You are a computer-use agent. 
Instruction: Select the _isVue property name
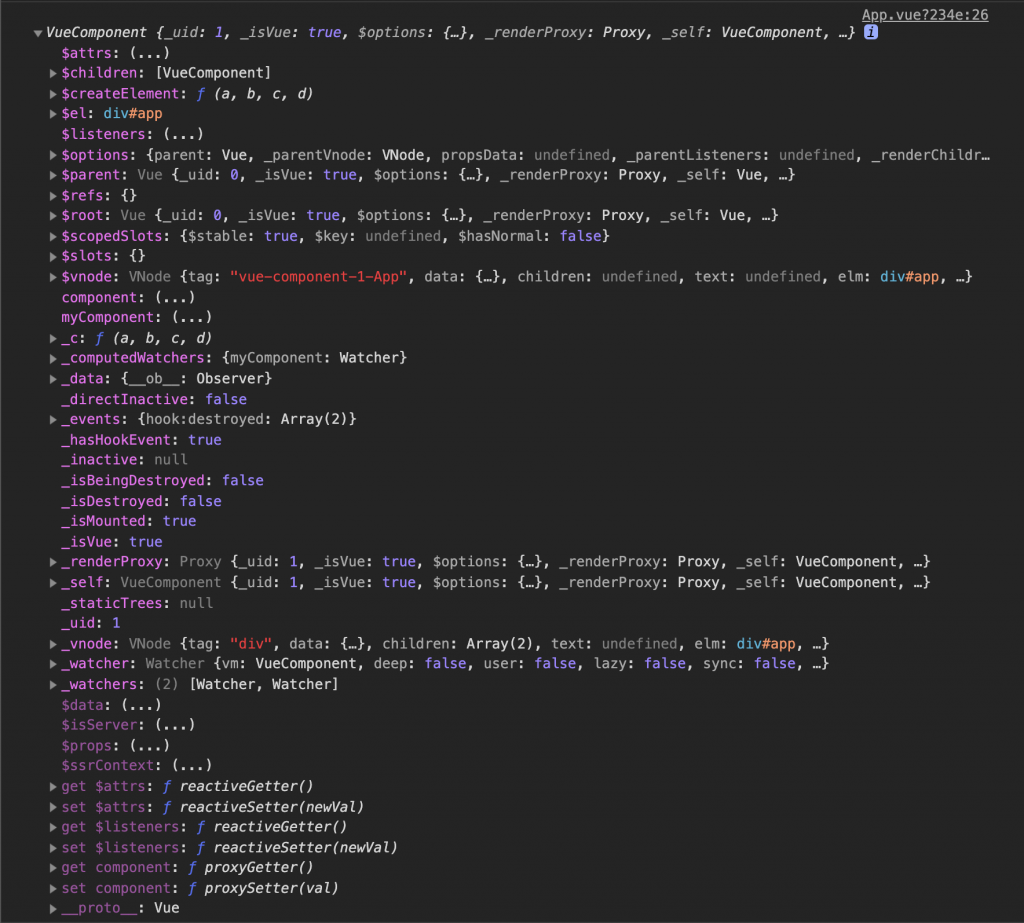(91, 542)
